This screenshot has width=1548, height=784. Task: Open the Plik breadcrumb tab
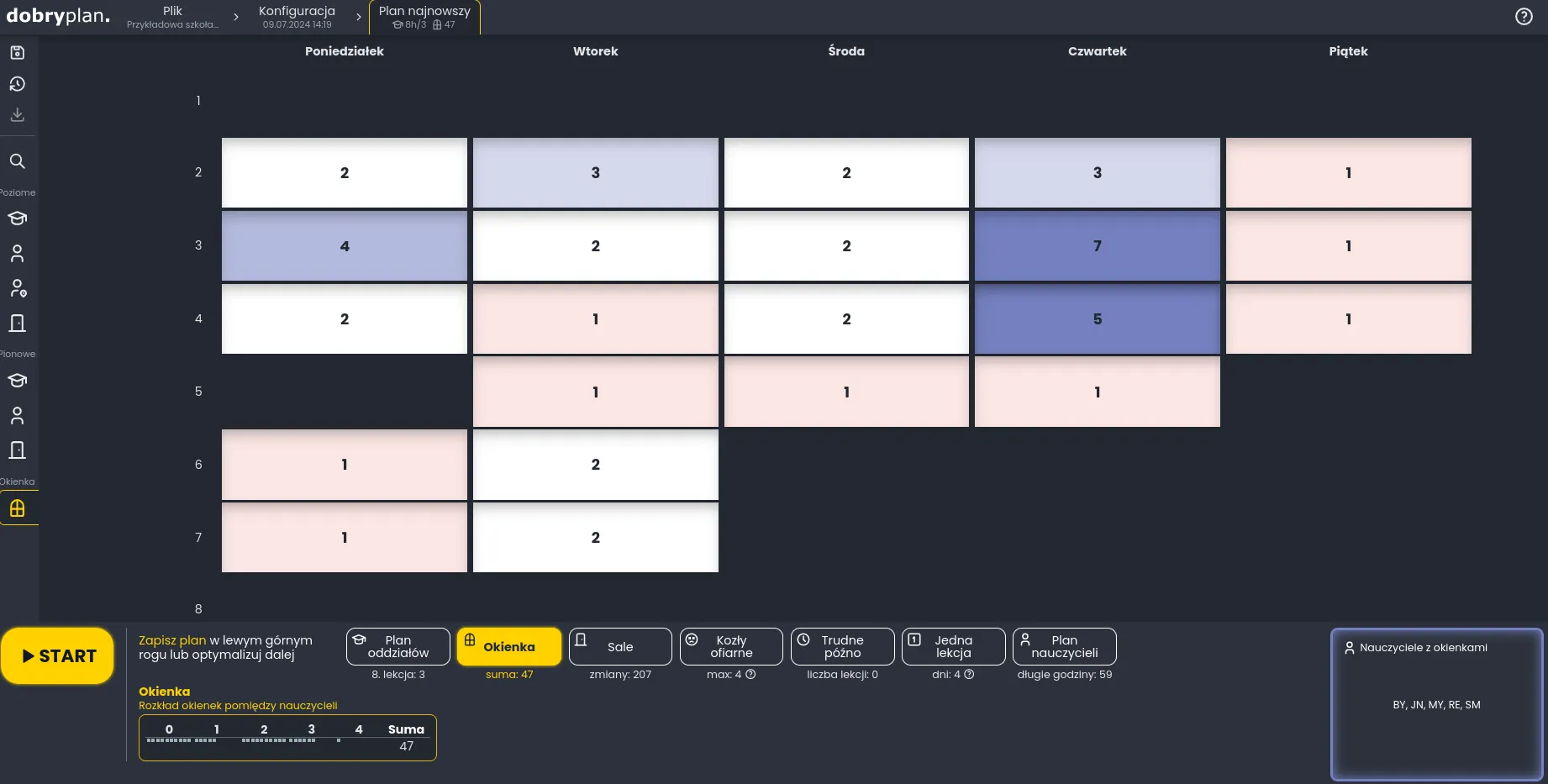click(172, 17)
